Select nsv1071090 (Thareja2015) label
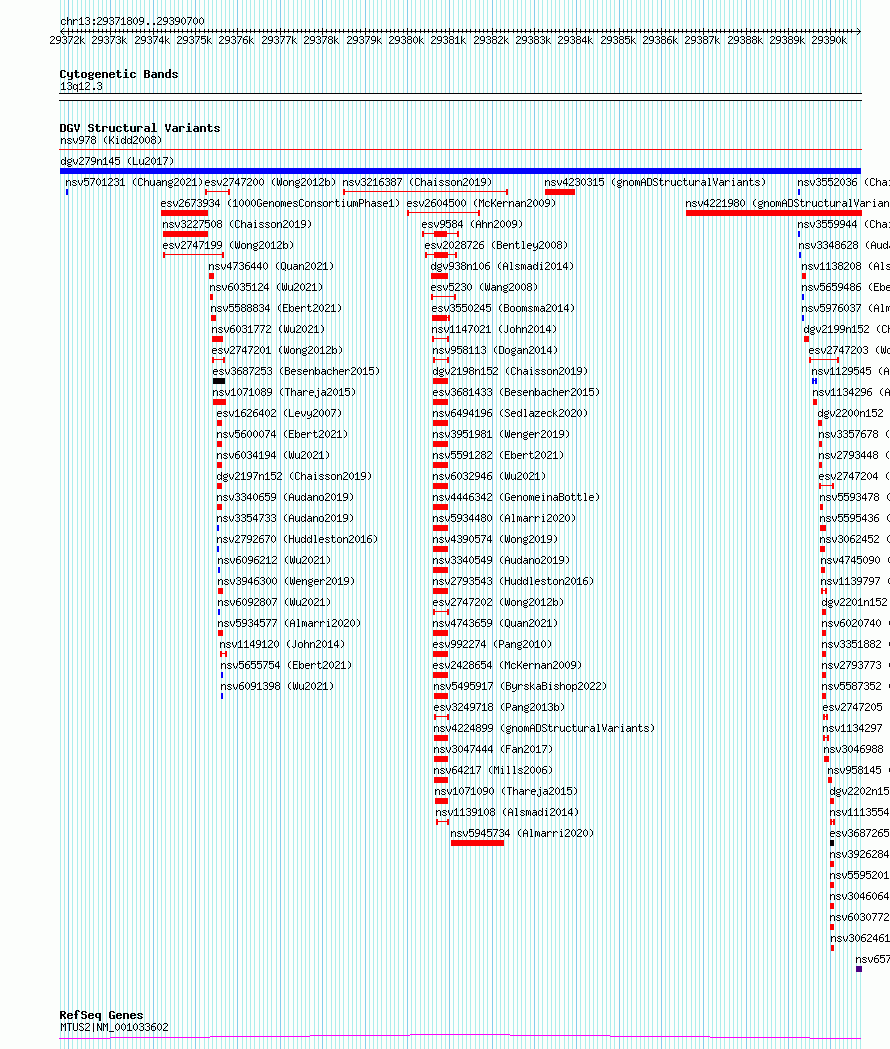 [506, 791]
